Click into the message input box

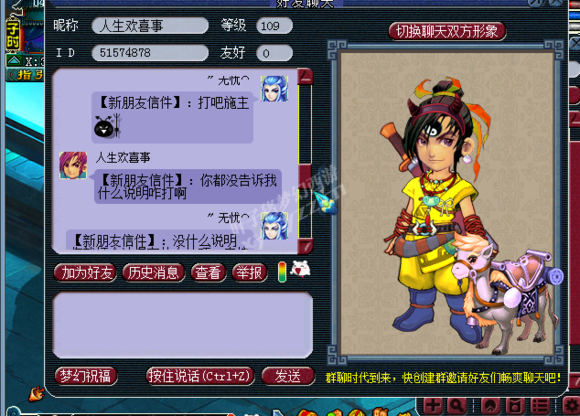183,325
